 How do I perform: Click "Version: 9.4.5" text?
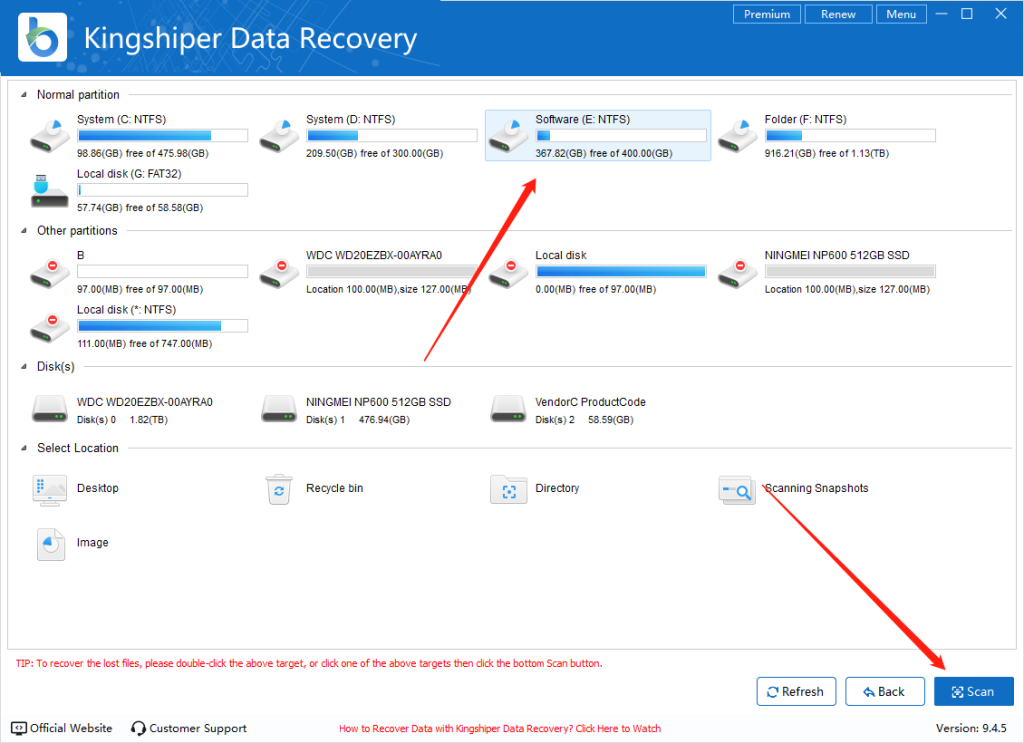pos(971,728)
